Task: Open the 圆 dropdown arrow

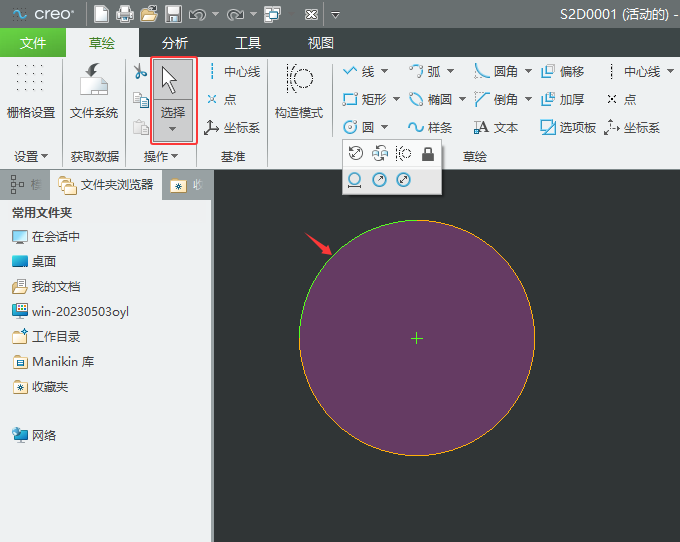Action: click(384, 127)
